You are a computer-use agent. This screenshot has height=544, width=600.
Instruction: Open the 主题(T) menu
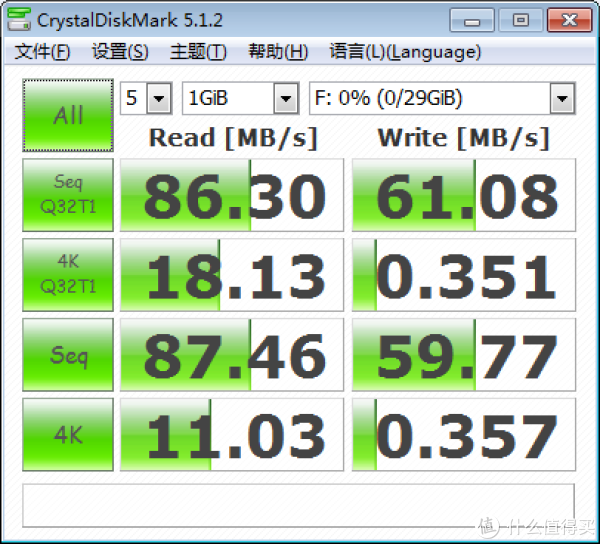198,52
